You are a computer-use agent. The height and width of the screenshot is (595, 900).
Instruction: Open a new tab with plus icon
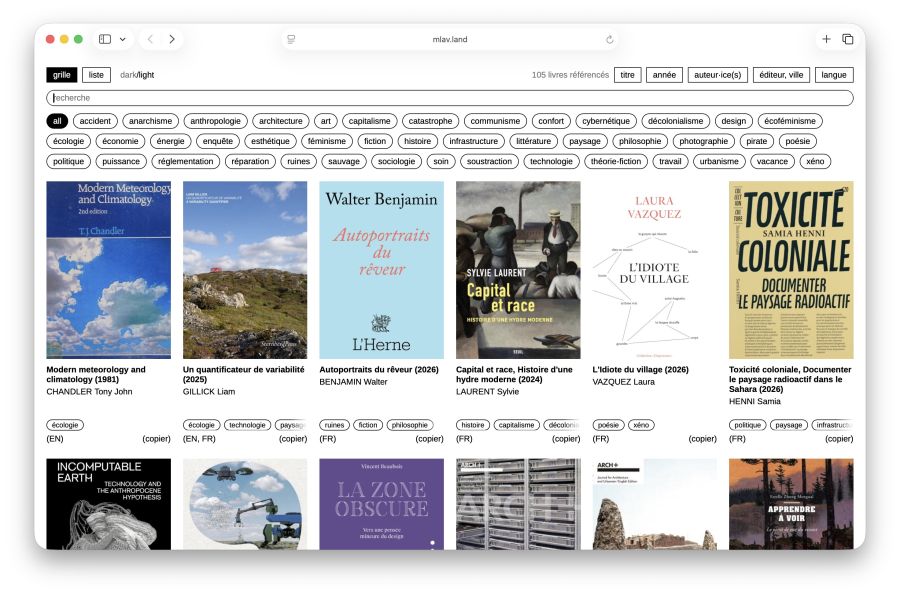[x=826, y=39]
